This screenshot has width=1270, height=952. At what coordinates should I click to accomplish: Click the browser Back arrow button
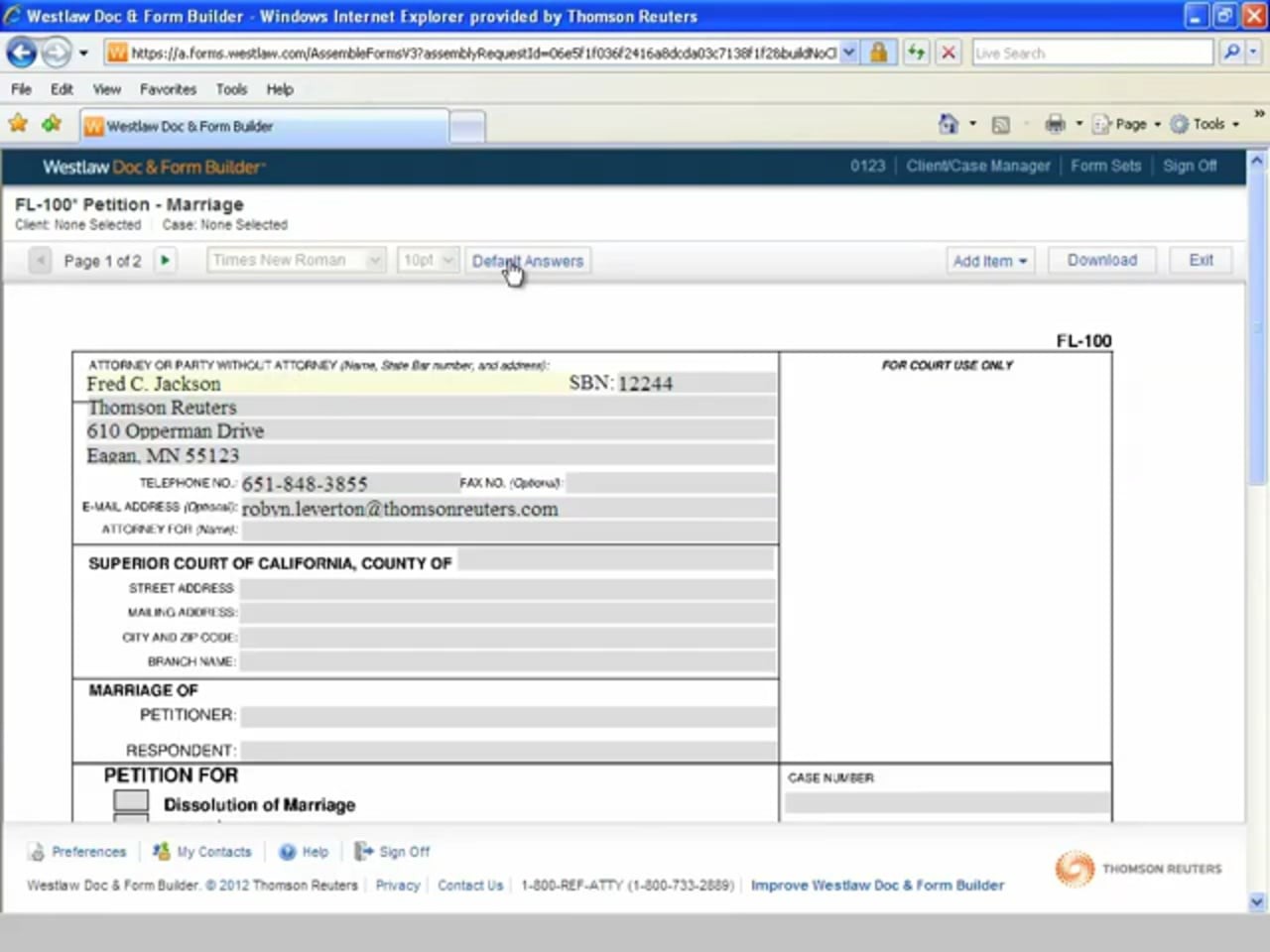[22, 53]
